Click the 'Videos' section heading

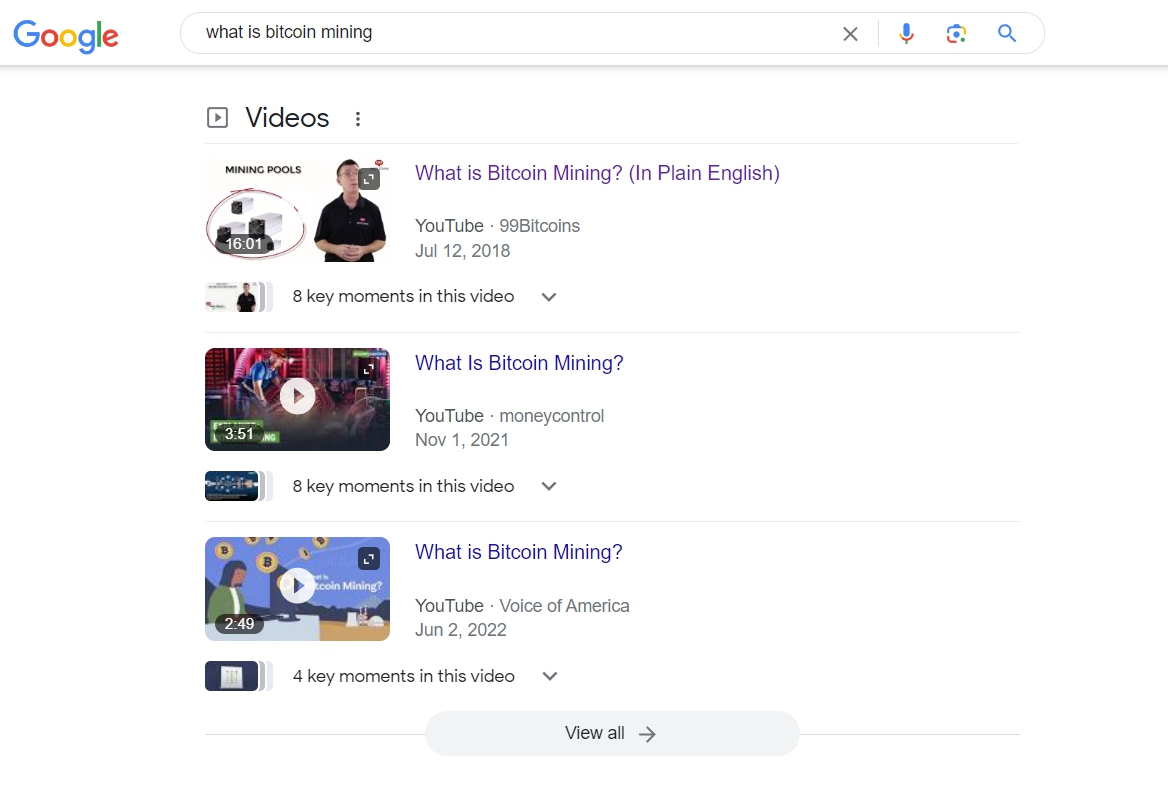point(287,118)
